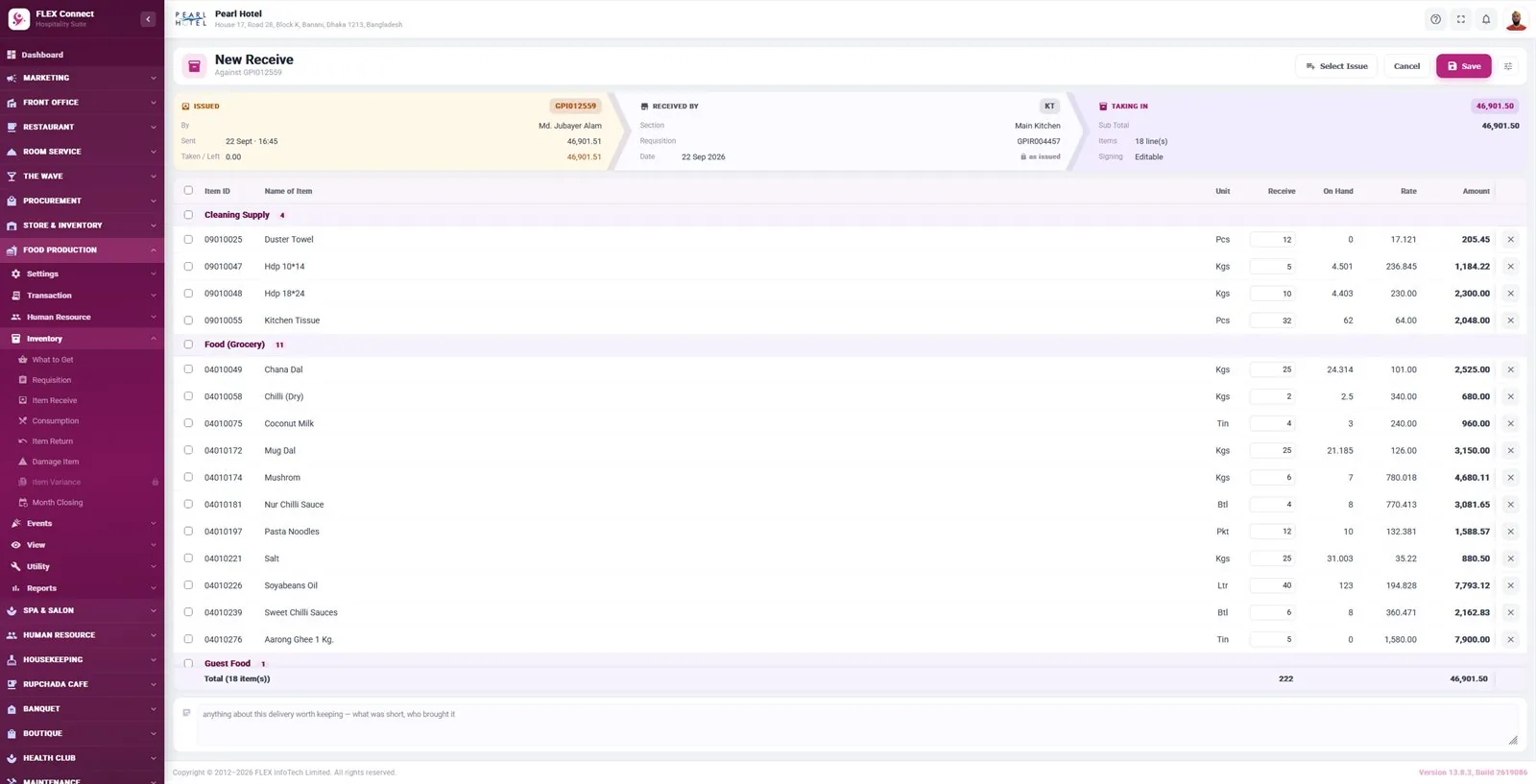Open Item Receive in the Inventory menu
This screenshot has width=1536, height=784.
(x=55, y=401)
